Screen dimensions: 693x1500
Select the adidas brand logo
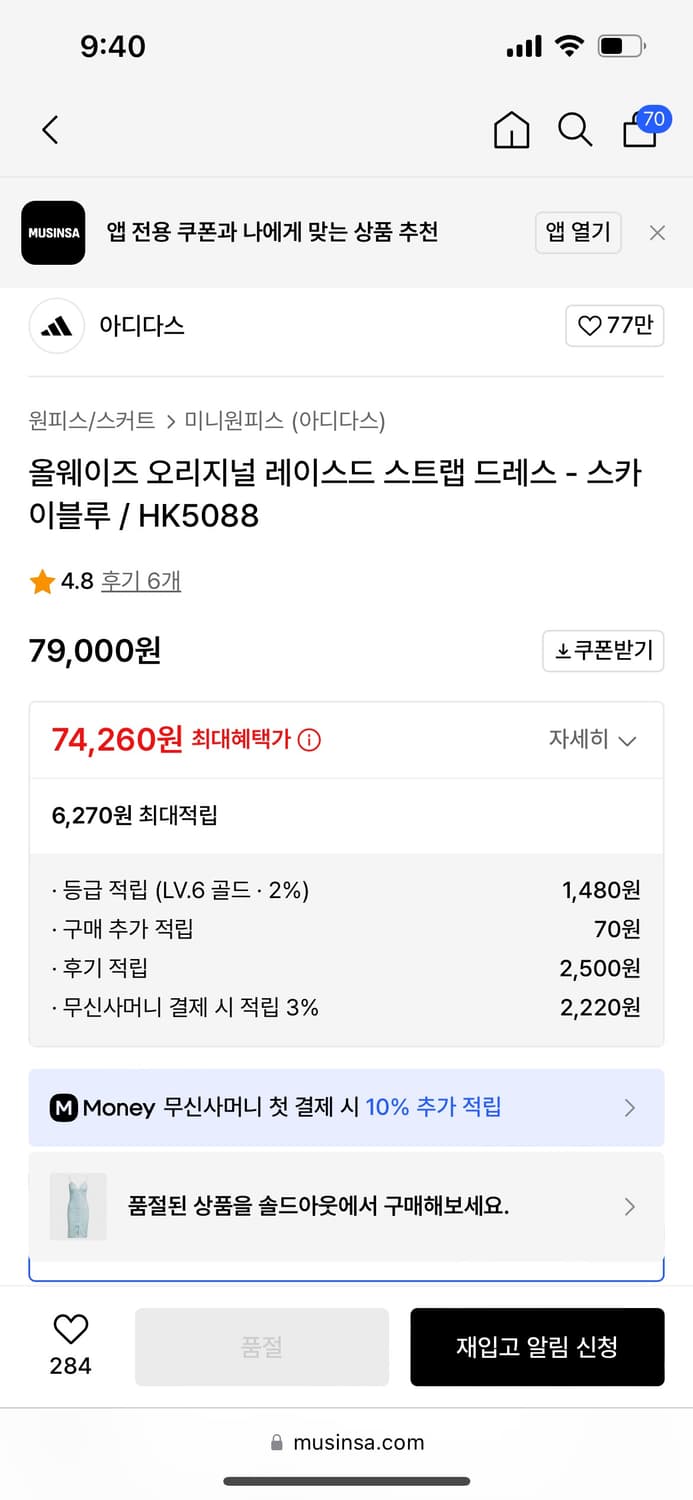click(57, 326)
